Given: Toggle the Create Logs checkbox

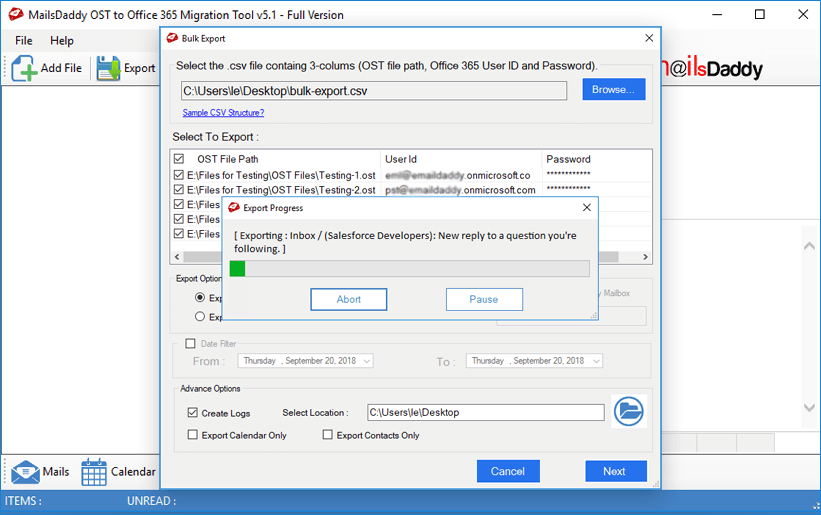Looking at the screenshot, I should click(193, 412).
